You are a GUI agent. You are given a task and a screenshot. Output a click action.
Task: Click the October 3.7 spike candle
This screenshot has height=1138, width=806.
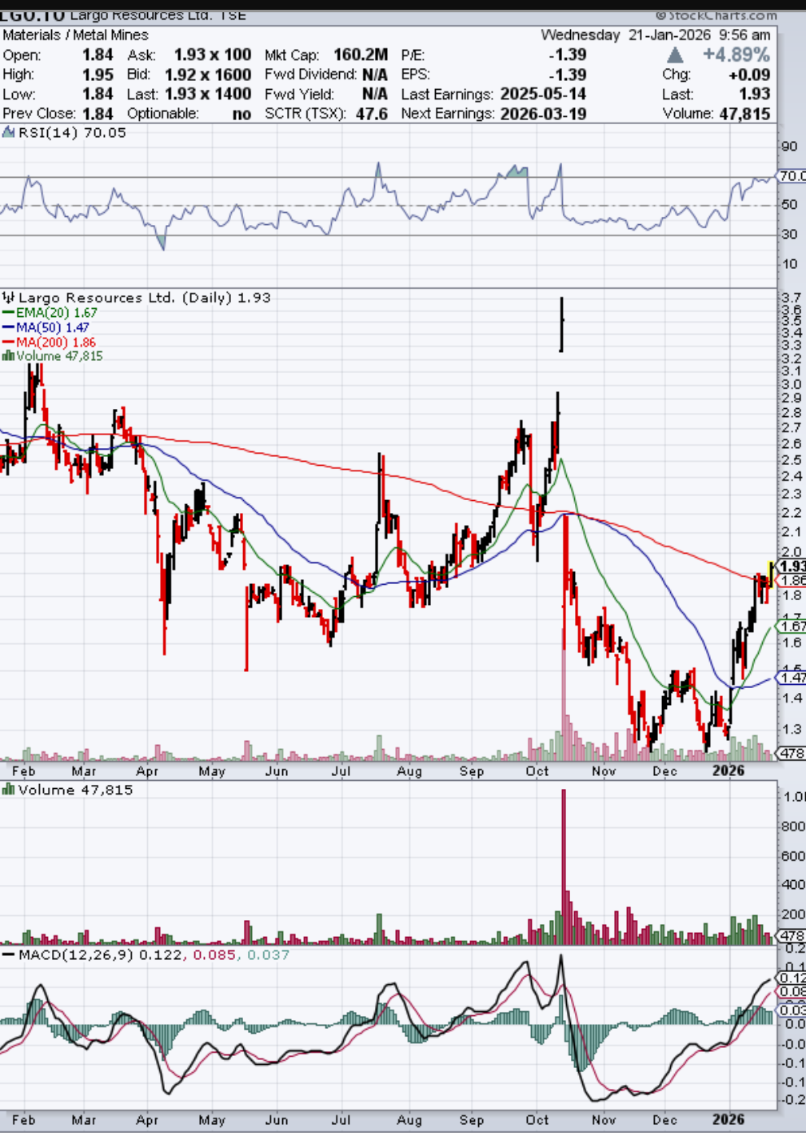pyautogui.click(x=562, y=324)
